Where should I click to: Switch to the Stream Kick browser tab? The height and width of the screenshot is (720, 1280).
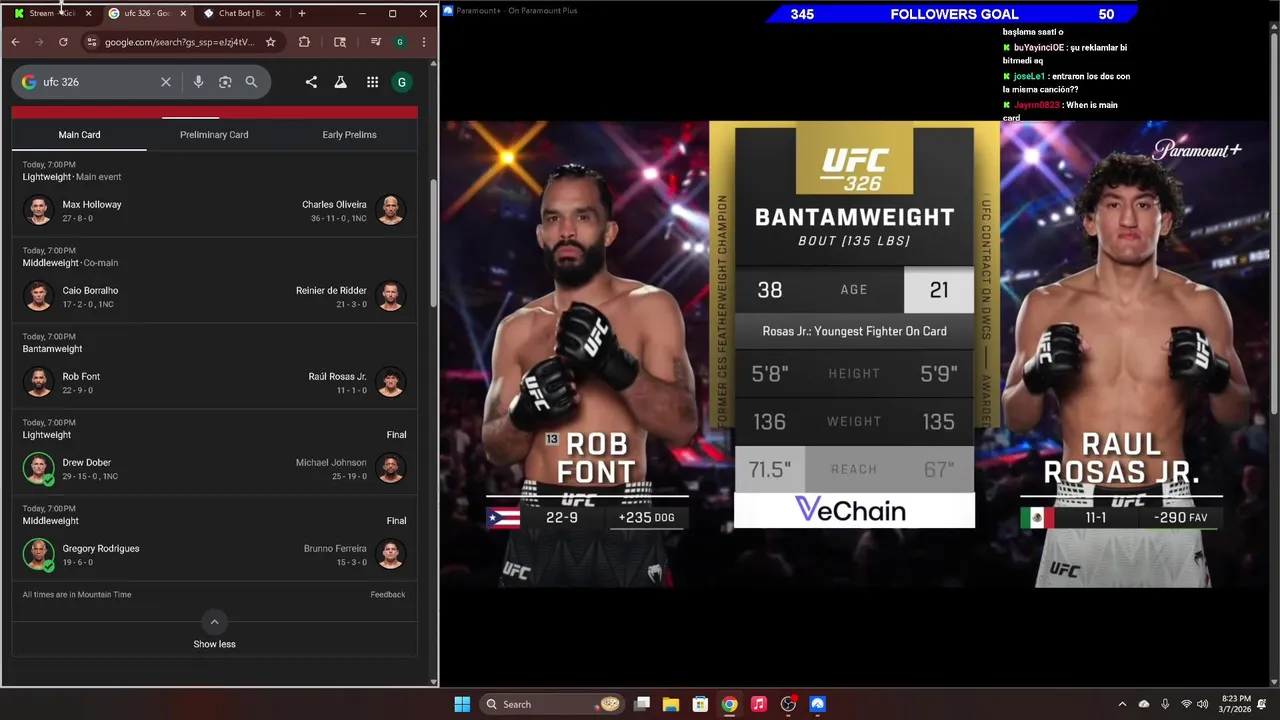(52, 13)
